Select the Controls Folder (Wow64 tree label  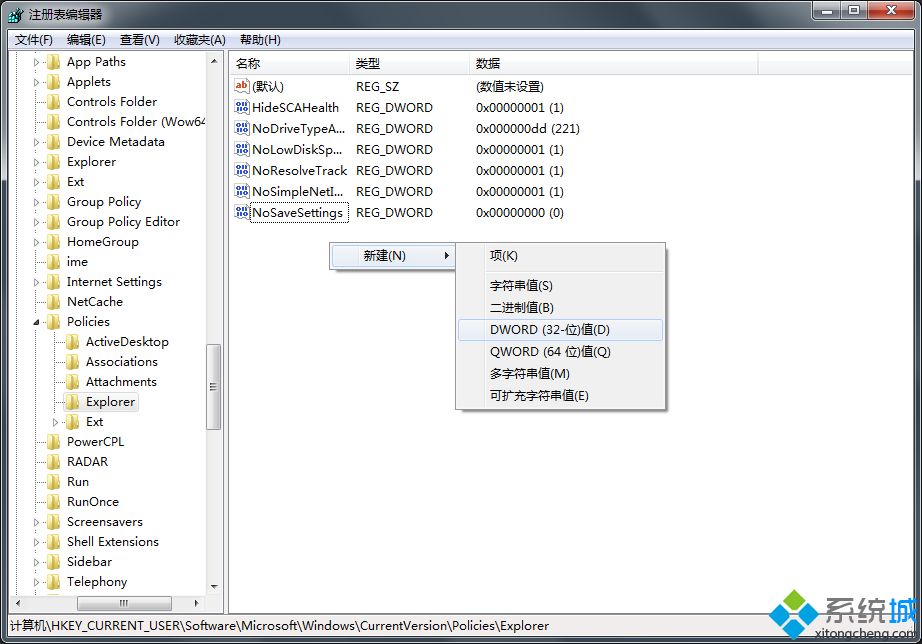click(x=136, y=122)
